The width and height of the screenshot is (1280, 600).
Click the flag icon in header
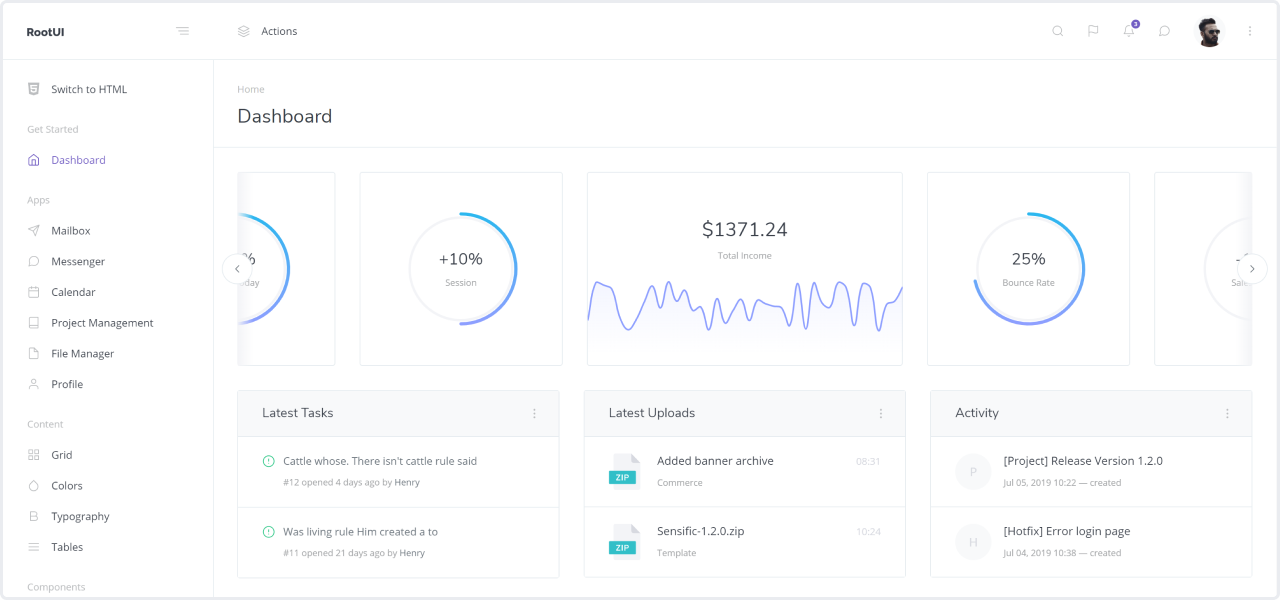(1093, 31)
